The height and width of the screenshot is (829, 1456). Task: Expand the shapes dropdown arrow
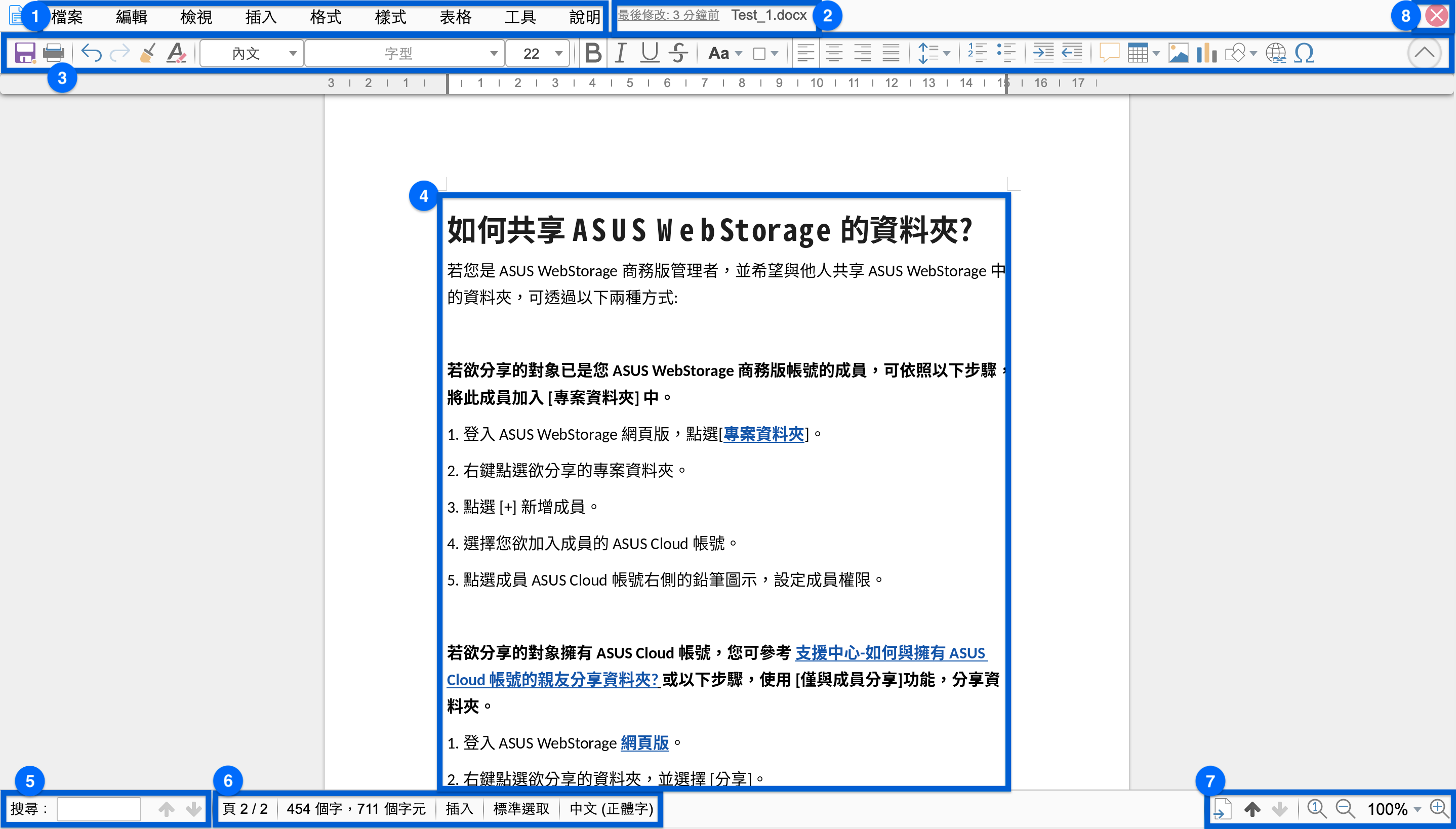click(1253, 54)
